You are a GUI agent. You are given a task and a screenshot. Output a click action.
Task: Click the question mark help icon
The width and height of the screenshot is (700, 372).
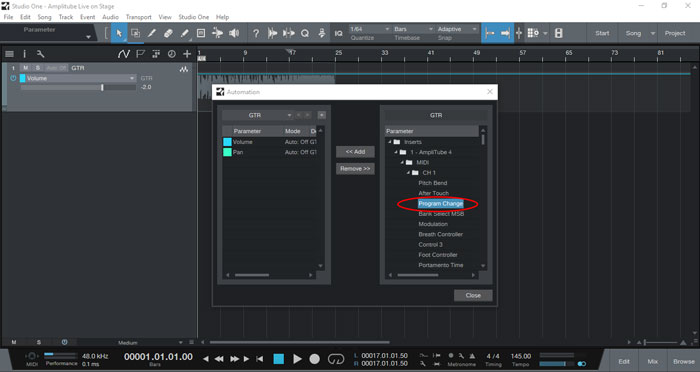tap(256, 33)
